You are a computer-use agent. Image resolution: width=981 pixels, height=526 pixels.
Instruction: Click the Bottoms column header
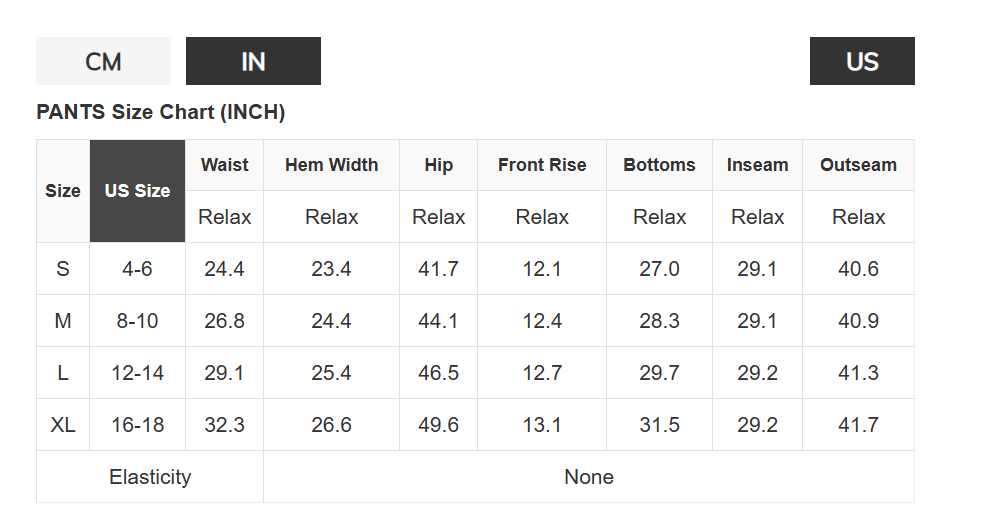[659, 165]
